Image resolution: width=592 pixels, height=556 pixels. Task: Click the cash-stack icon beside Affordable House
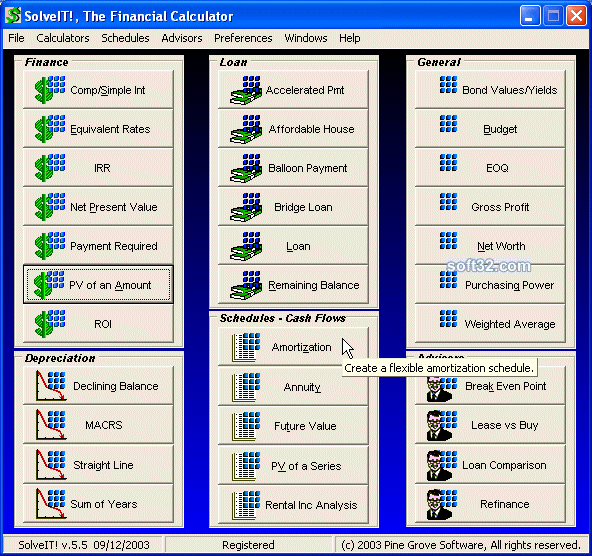click(x=246, y=129)
